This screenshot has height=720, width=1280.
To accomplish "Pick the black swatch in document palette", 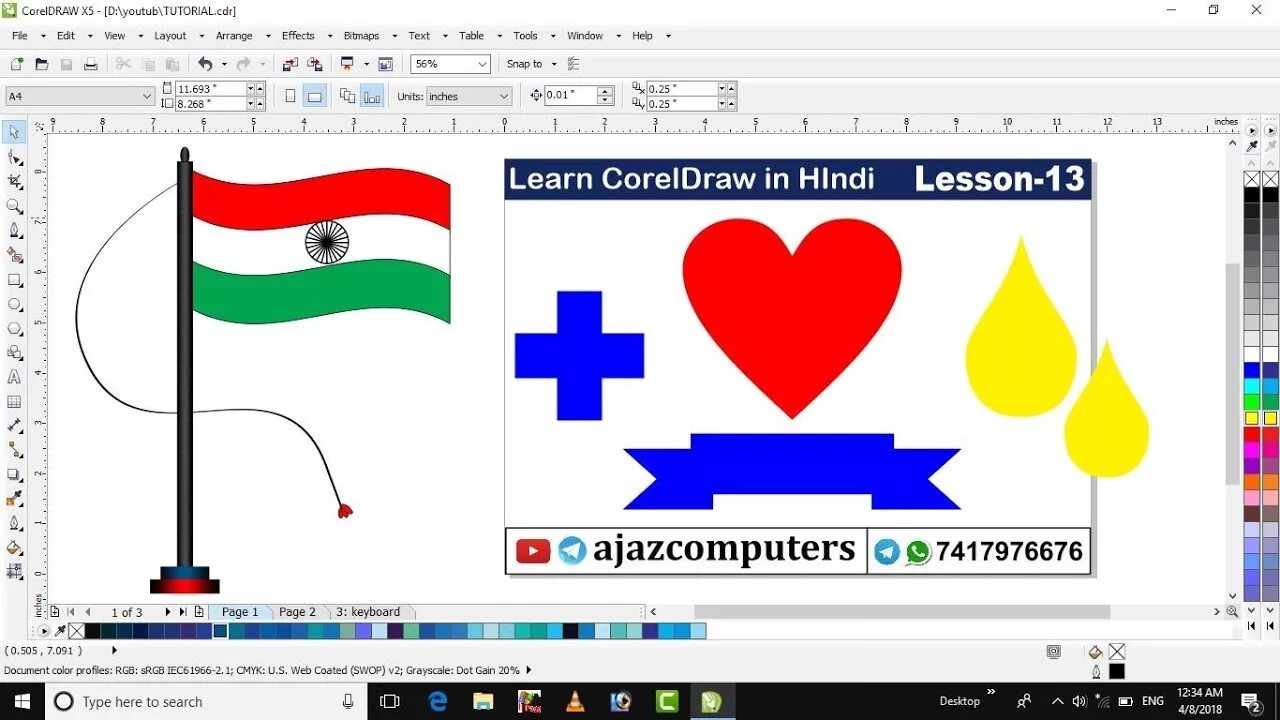I will tap(93, 631).
